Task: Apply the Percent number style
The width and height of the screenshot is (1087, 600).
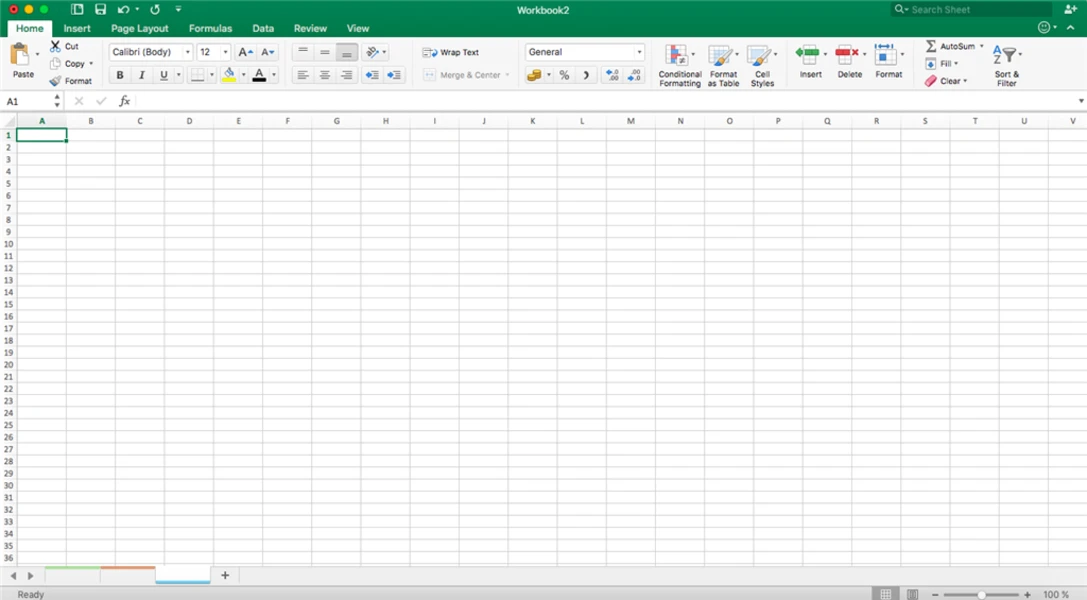Action: [x=563, y=73]
